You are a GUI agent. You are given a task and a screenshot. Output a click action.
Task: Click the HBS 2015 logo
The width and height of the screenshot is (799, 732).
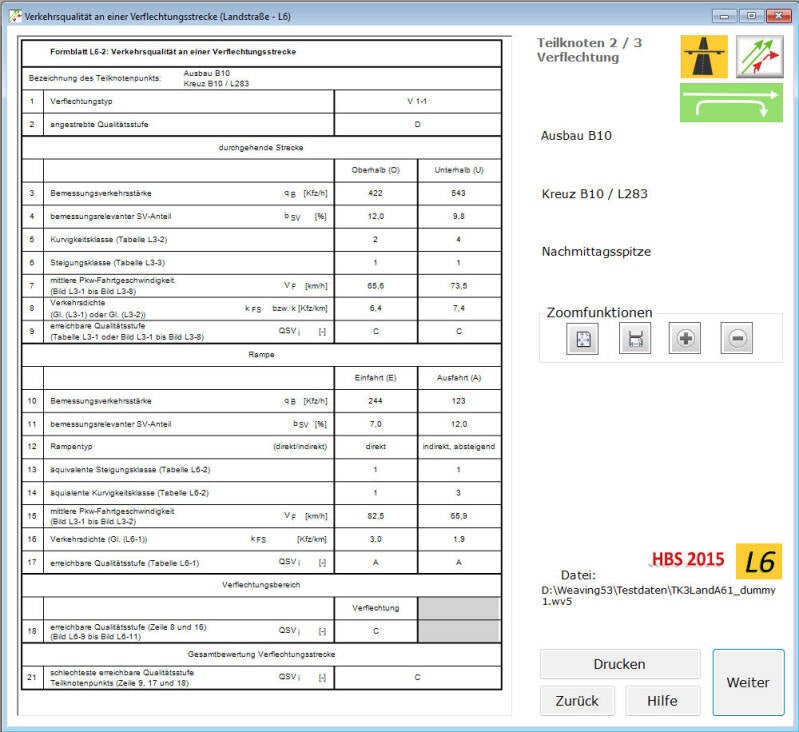pyautogui.click(x=687, y=559)
